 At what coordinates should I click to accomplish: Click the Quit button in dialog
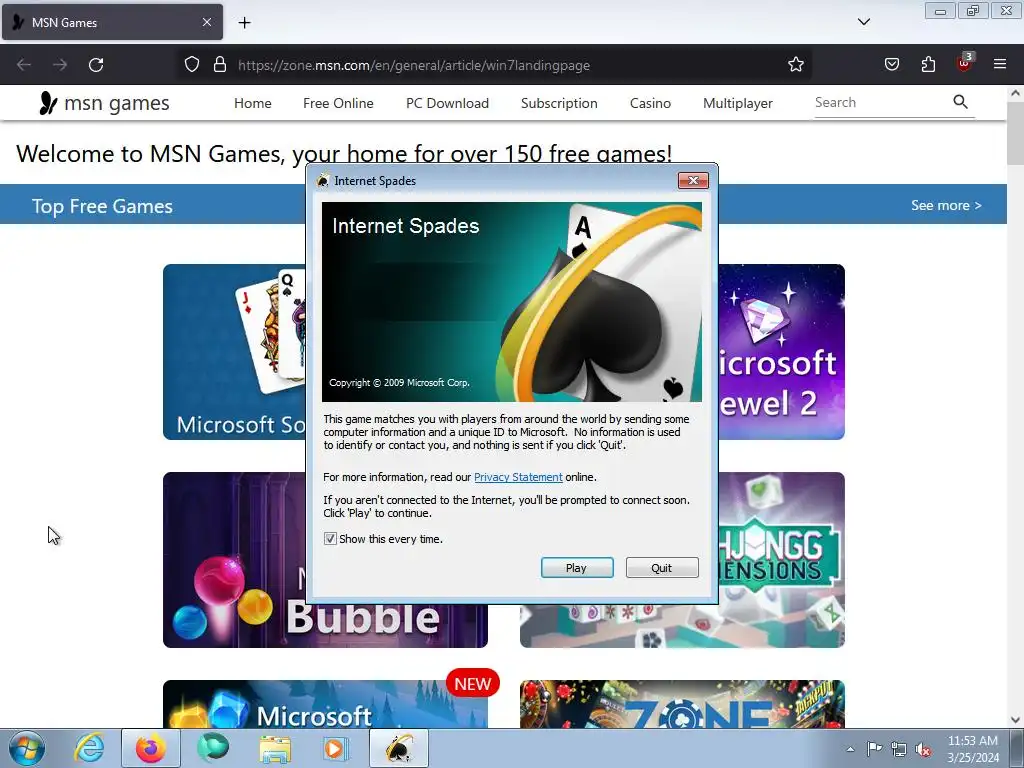pos(662,568)
